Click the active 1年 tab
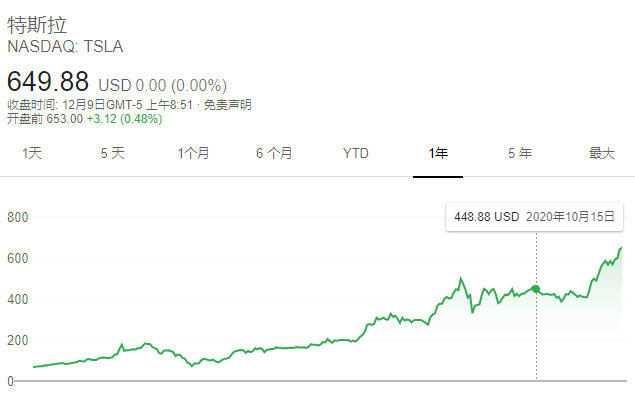Viewport: 635px width, 409px height. coord(438,153)
